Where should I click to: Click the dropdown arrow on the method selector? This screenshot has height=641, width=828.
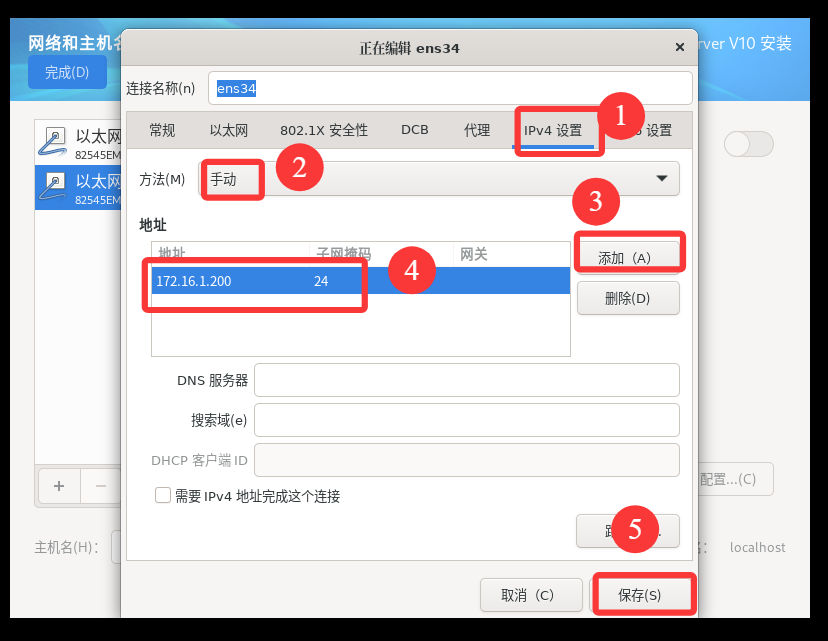coord(661,179)
